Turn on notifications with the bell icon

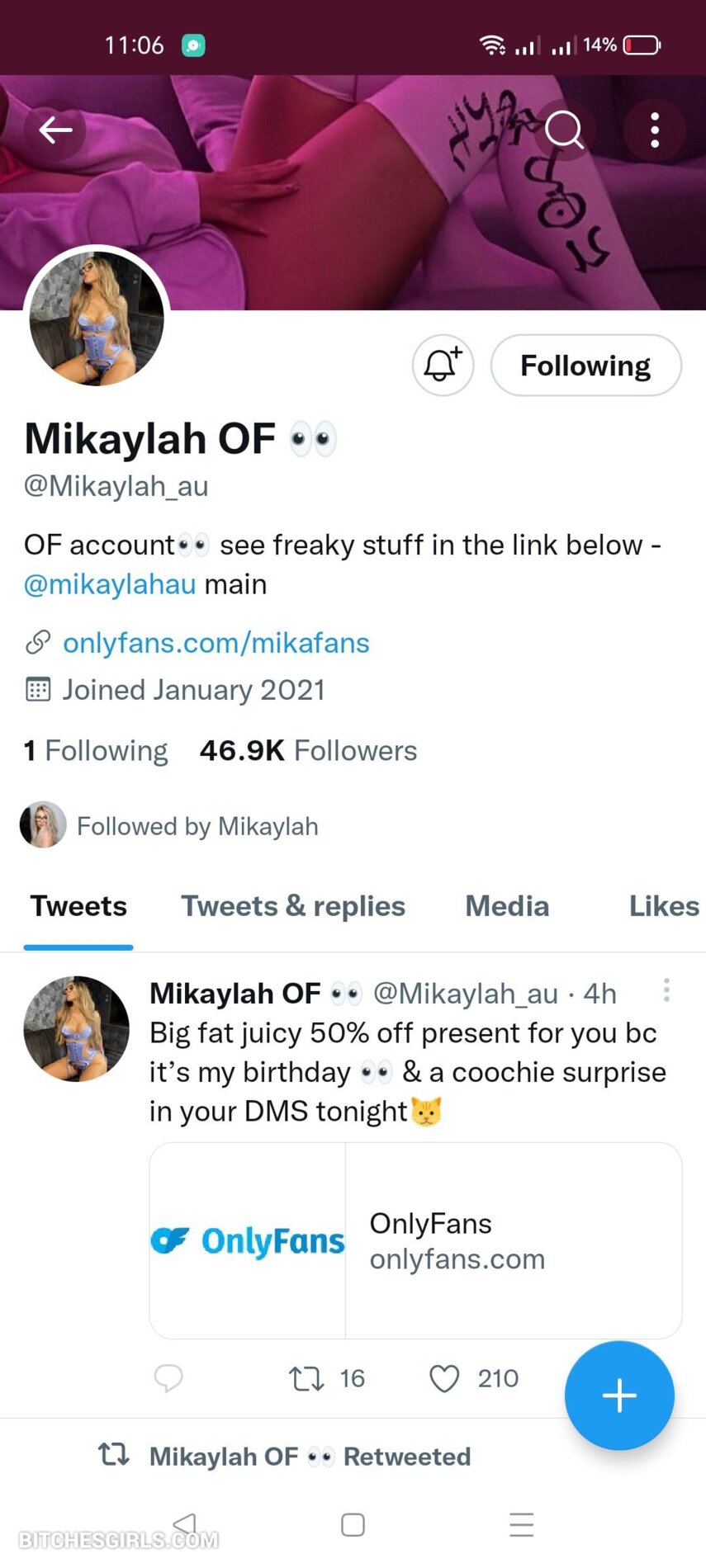443,365
